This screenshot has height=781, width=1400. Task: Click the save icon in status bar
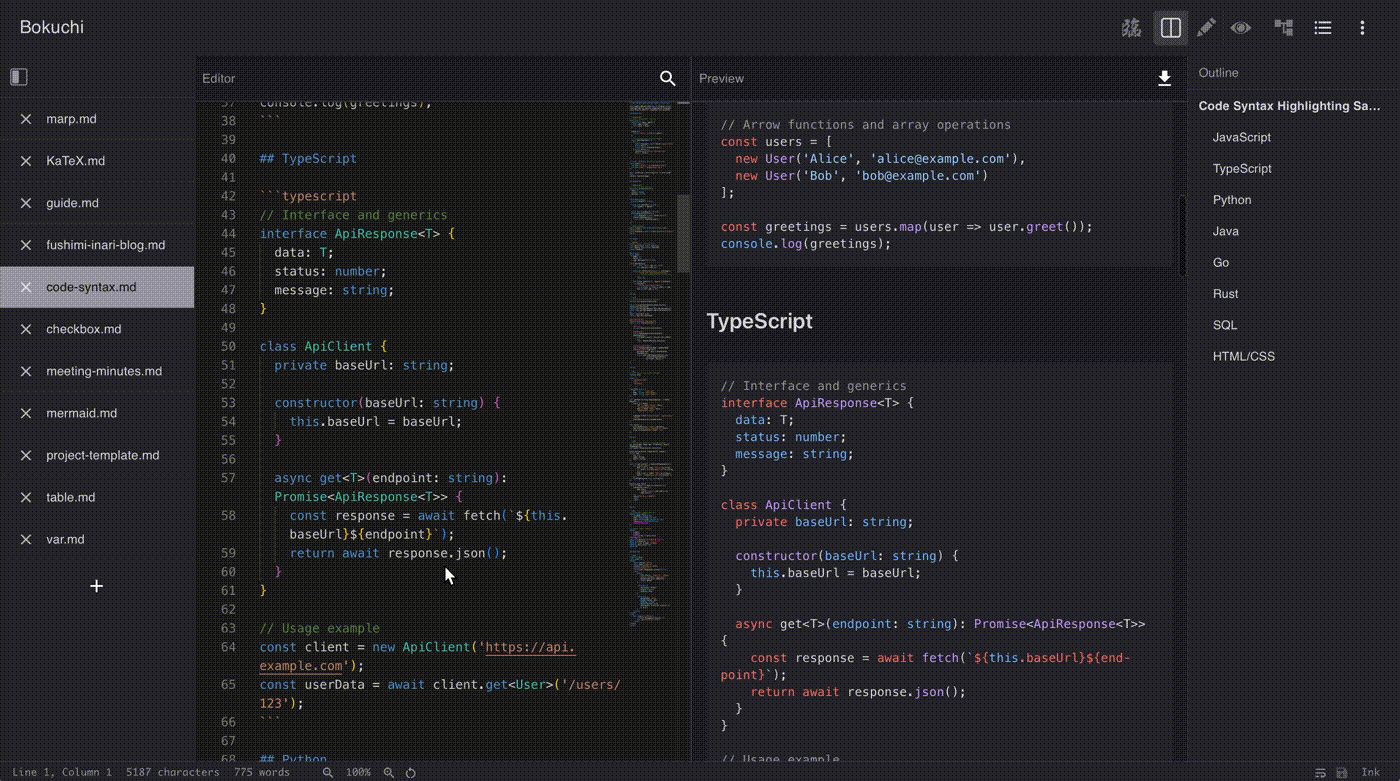click(x=1342, y=772)
